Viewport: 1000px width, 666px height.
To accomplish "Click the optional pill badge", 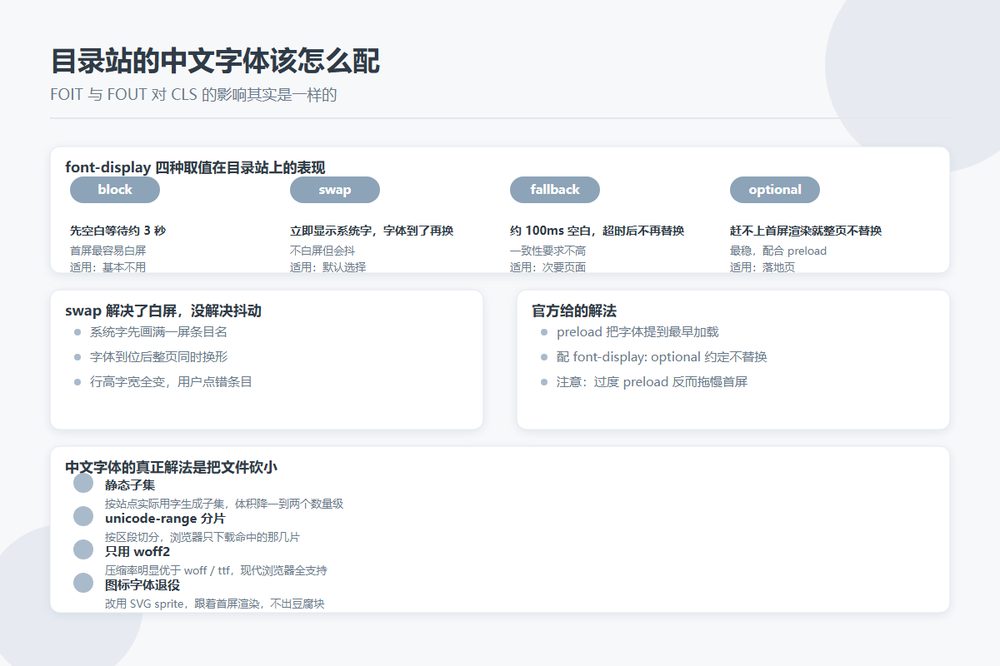I will tap(775, 189).
